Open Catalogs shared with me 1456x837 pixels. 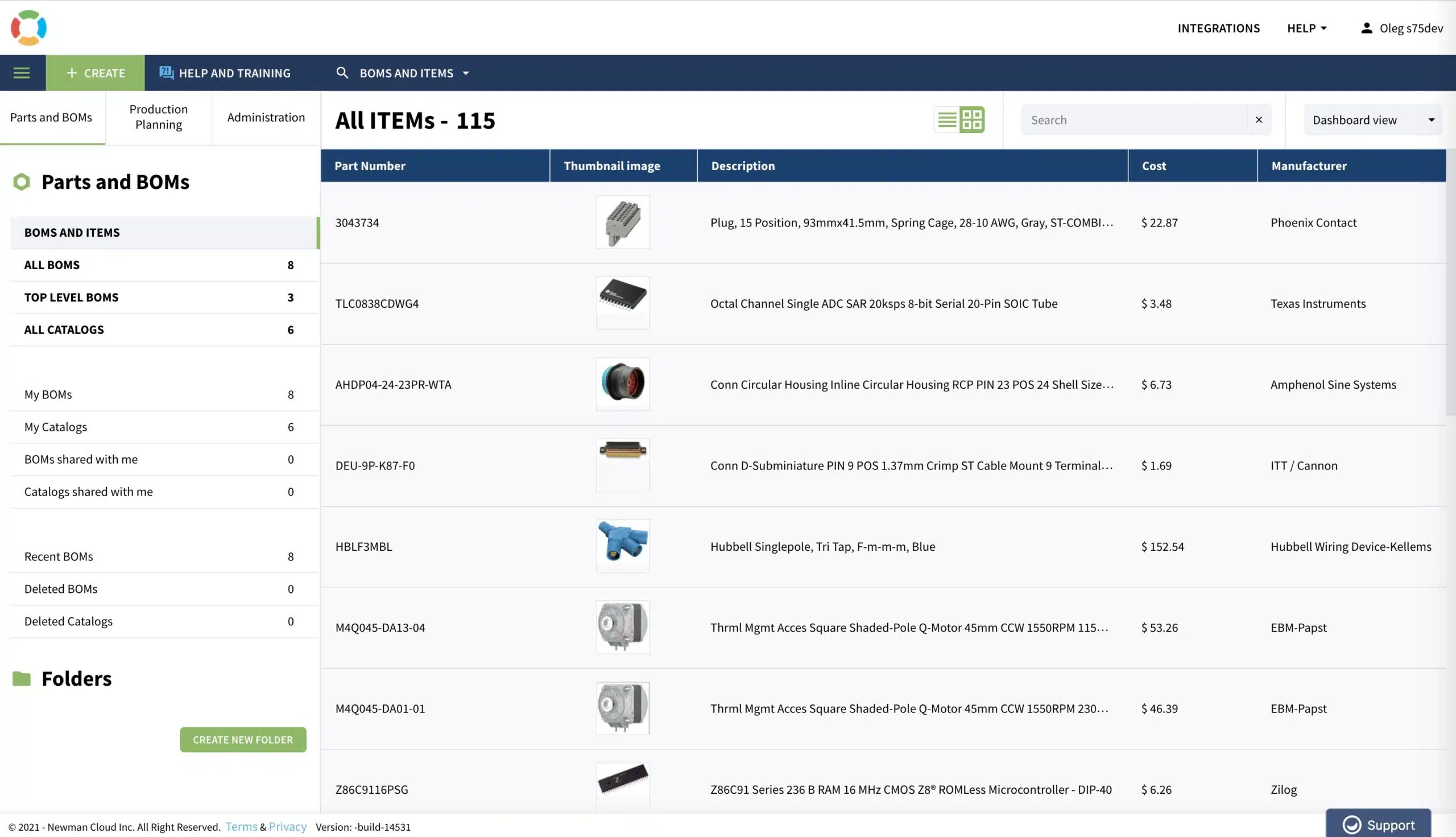pos(164,492)
